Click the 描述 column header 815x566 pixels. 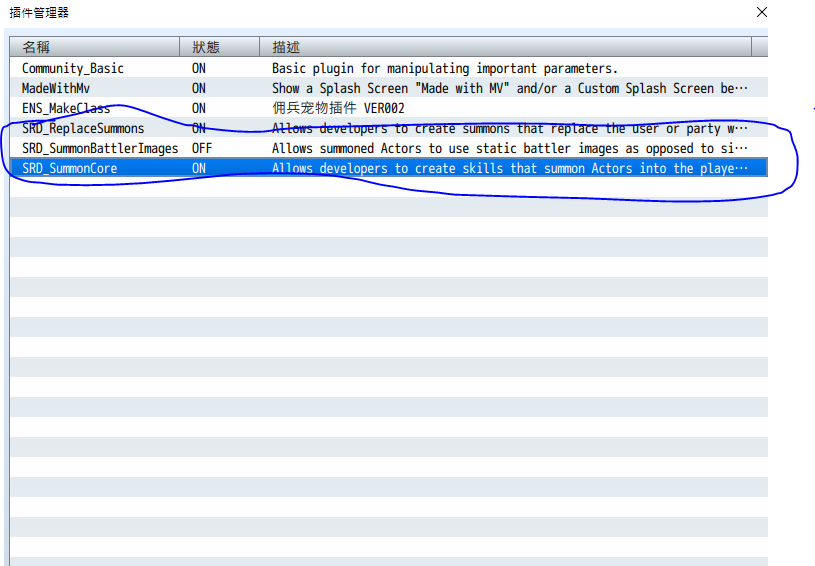(x=505, y=47)
